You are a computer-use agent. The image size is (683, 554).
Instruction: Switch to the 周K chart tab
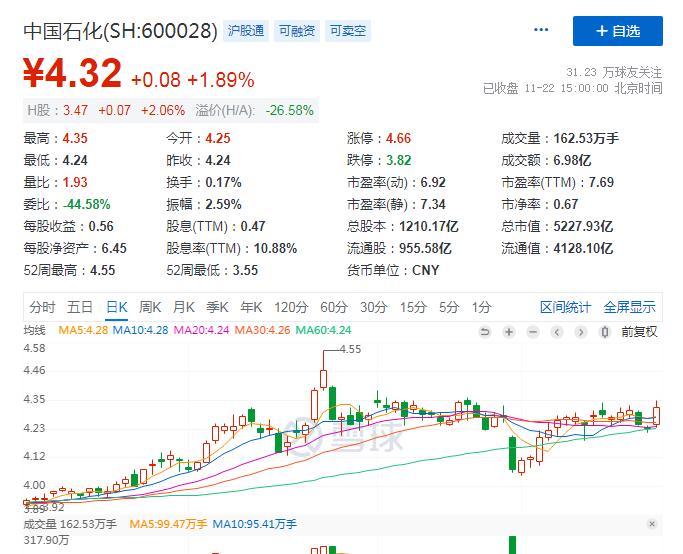150,307
